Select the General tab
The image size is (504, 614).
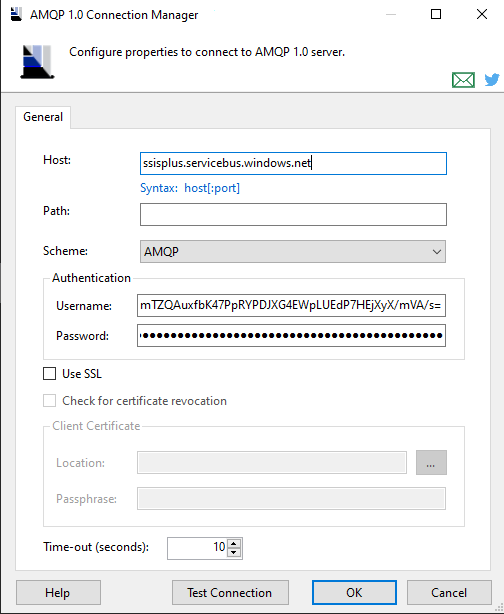pyautogui.click(x=43, y=117)
